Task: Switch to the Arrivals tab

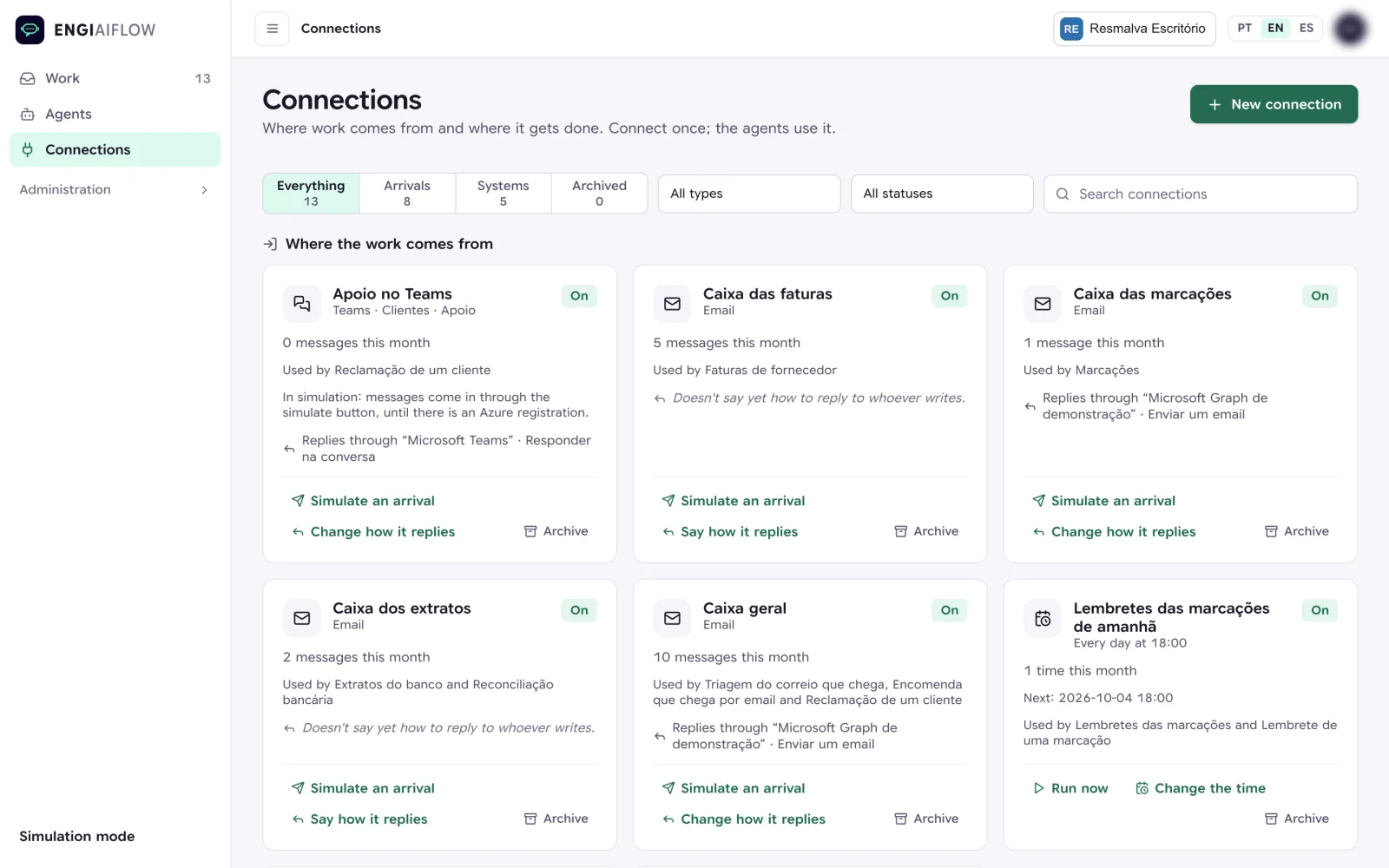Action: [407, 193]
